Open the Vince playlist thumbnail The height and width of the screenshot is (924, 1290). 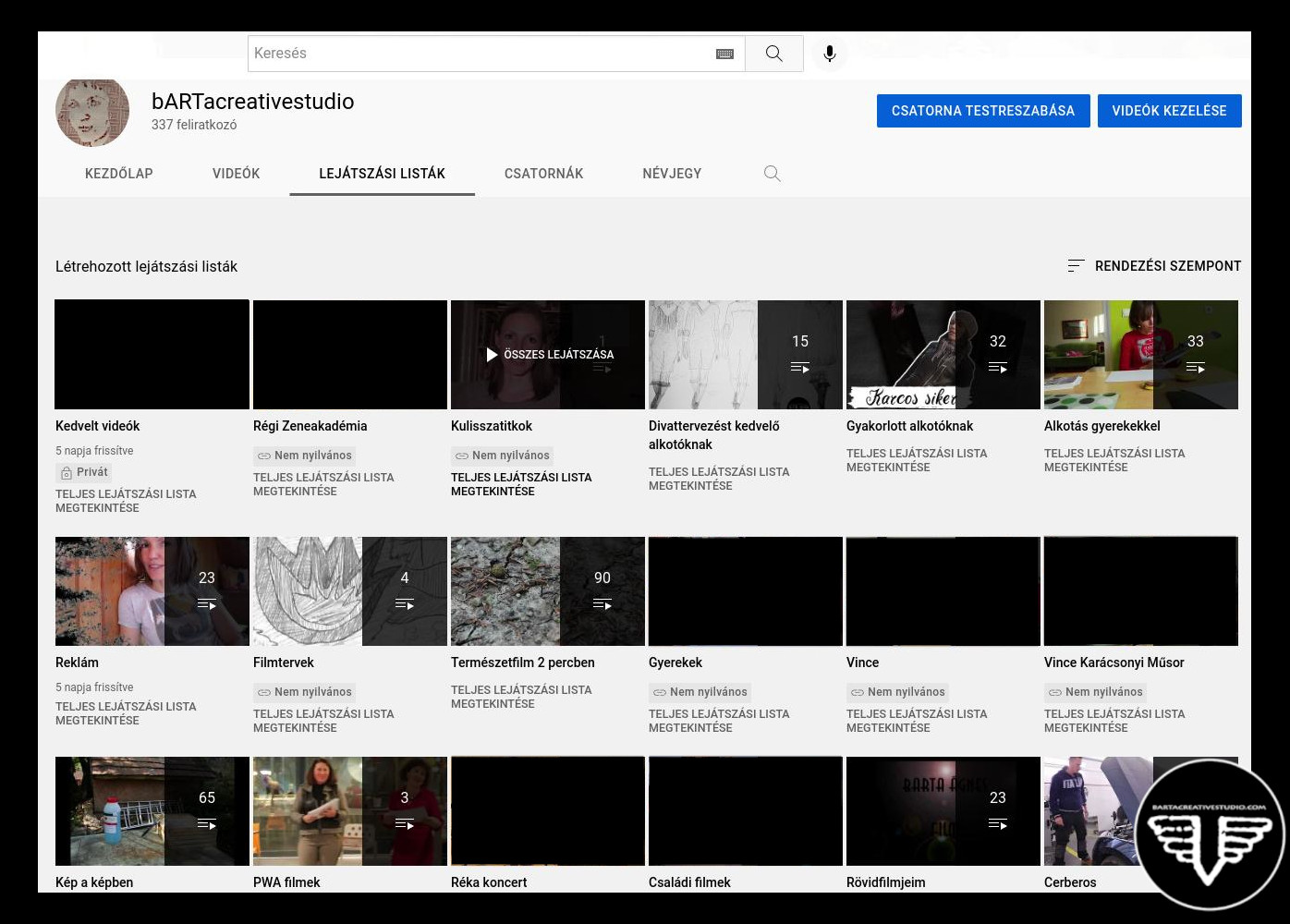[943, 591]
